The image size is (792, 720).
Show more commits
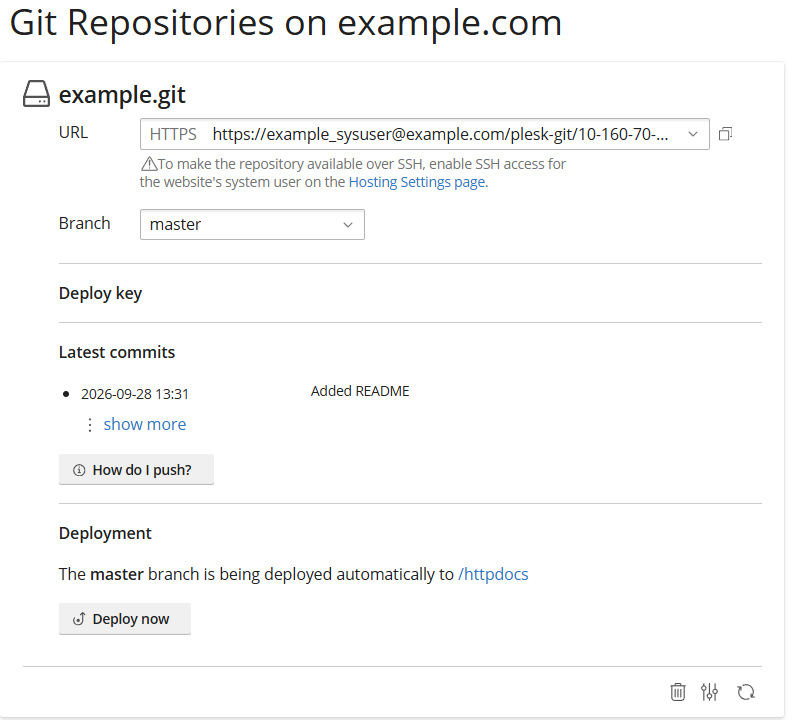click(144, 424)
